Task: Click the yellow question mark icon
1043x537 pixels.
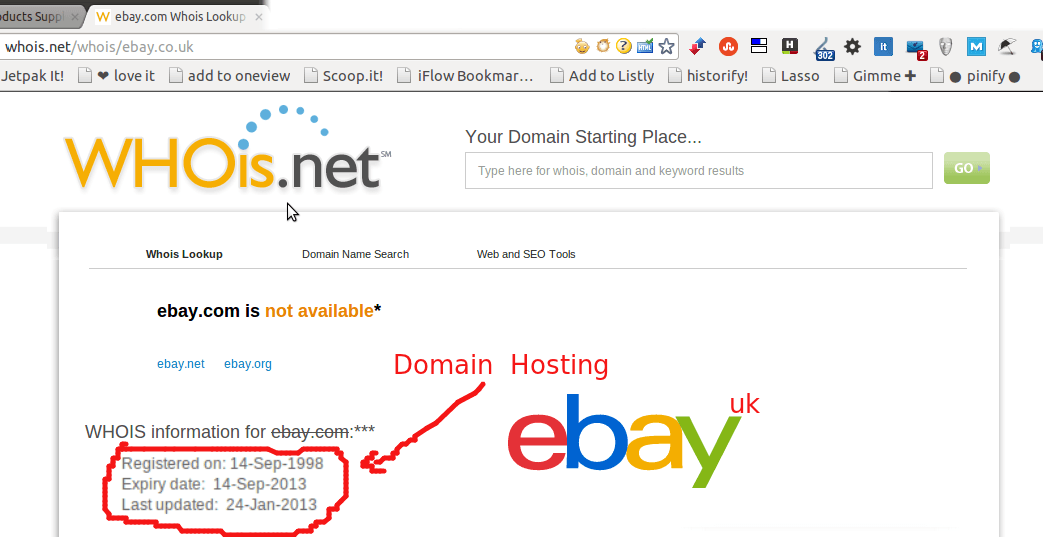Action: pyautogui.click(x=623, y=46)
